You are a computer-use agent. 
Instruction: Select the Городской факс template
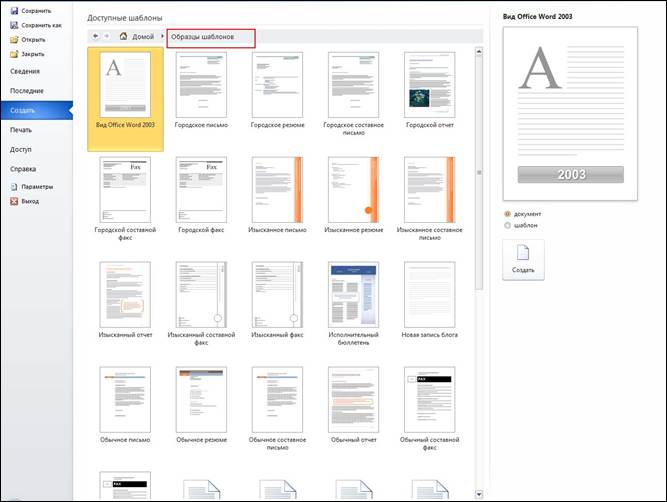point(201,195)
